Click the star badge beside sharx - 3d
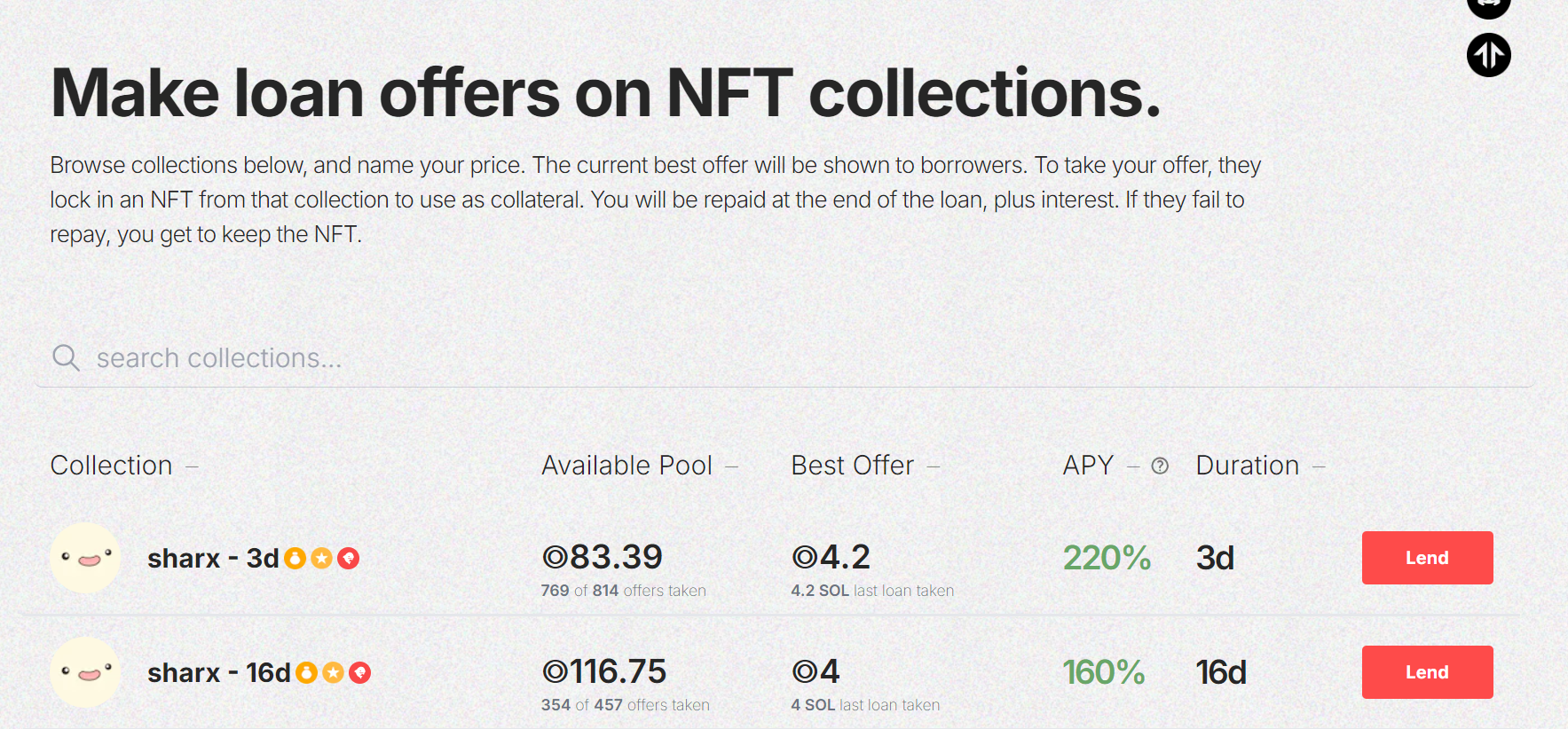 click(x=321, y=558)
